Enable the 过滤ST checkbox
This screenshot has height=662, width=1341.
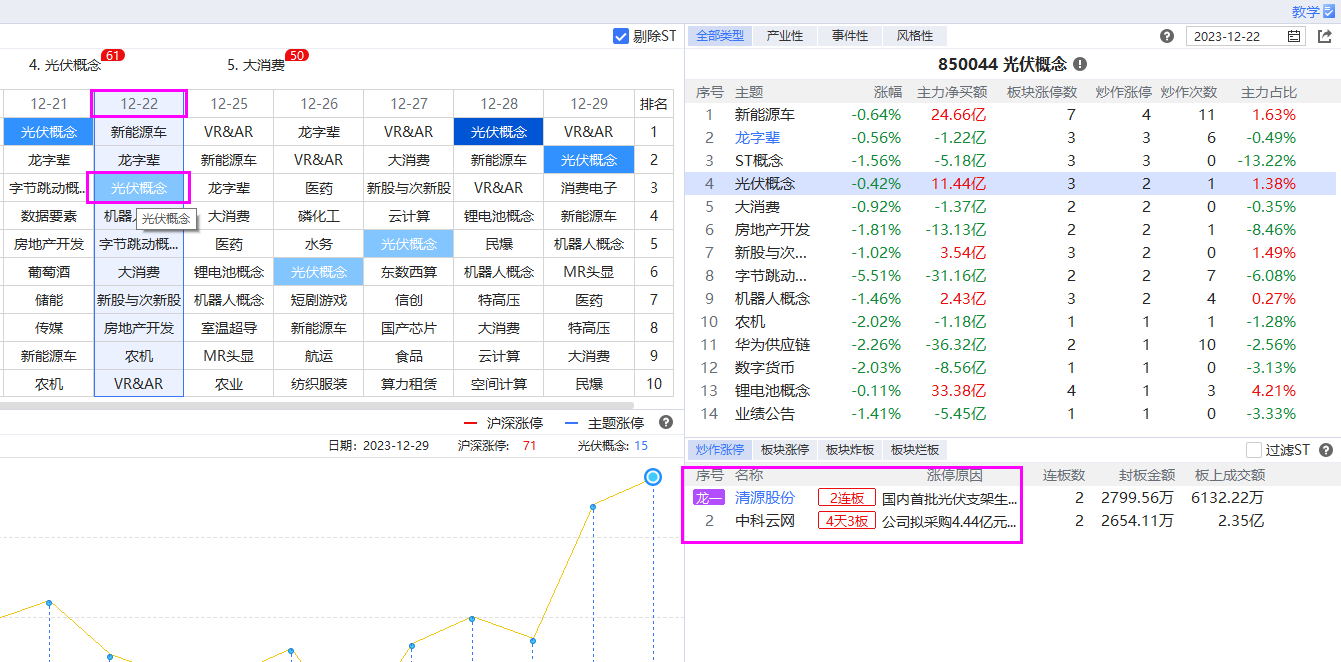click(x=1254, y=450)
